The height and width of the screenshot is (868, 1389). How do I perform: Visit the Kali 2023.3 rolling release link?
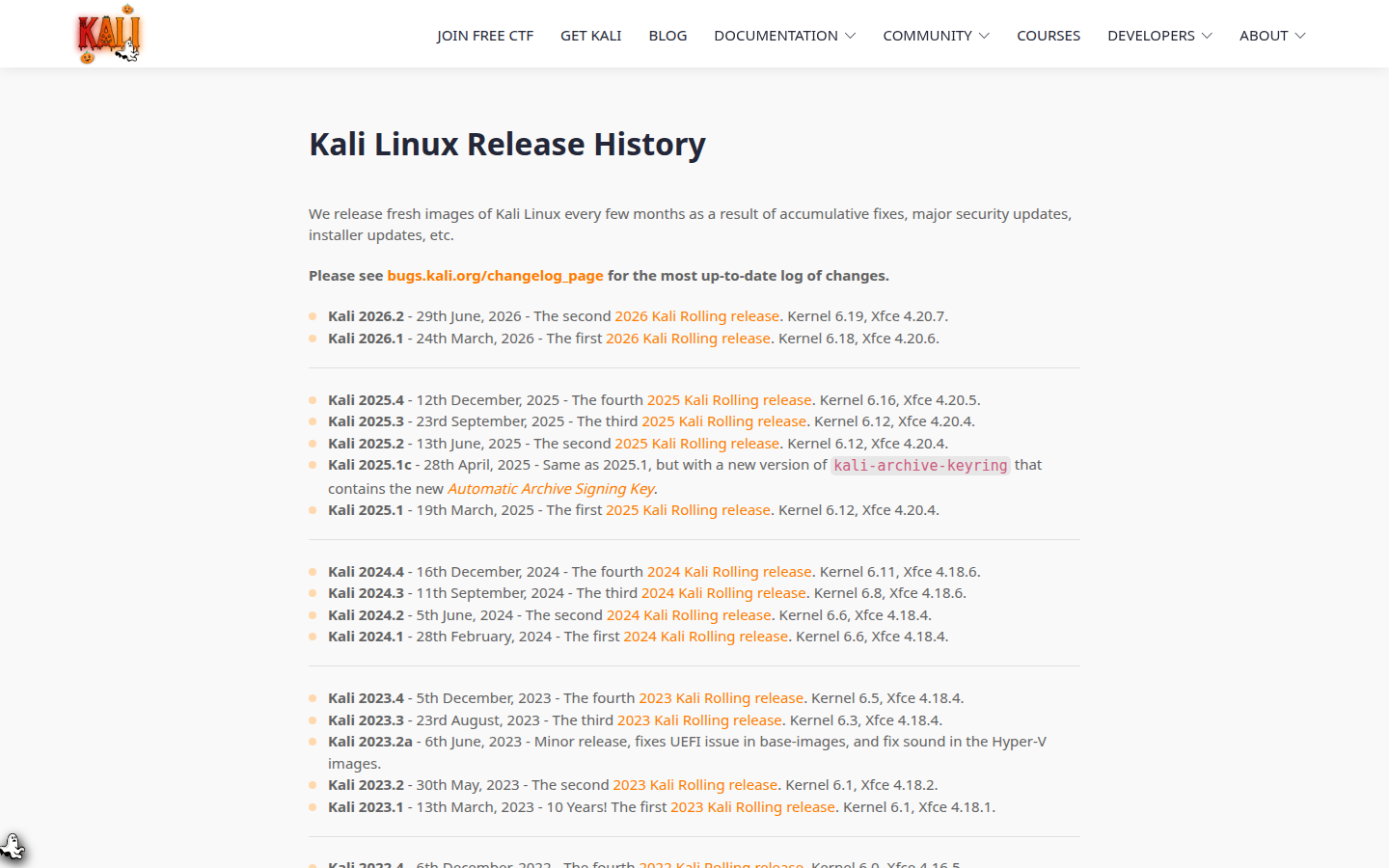point(699,720)
